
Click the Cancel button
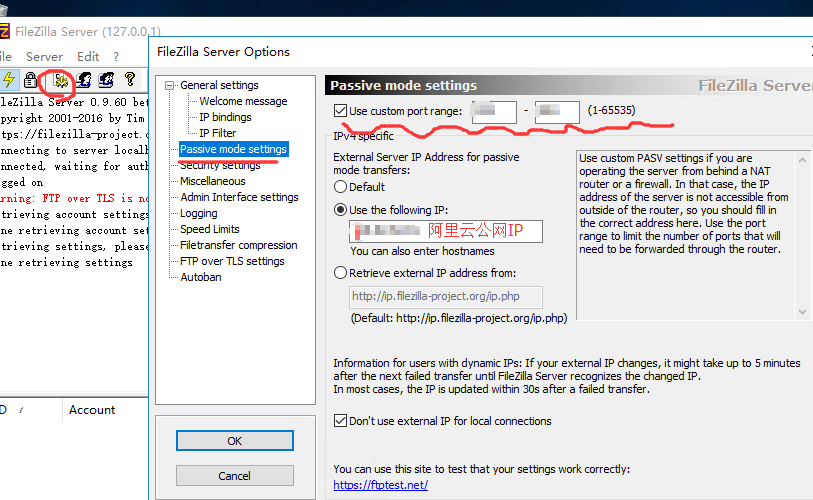coord(235,476)
